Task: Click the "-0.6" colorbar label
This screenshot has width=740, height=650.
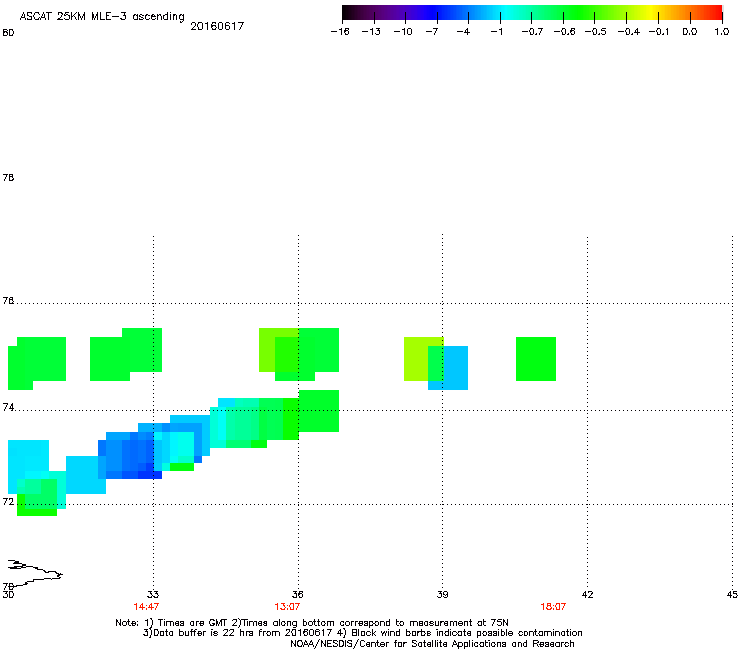Action: pos(564,32)
